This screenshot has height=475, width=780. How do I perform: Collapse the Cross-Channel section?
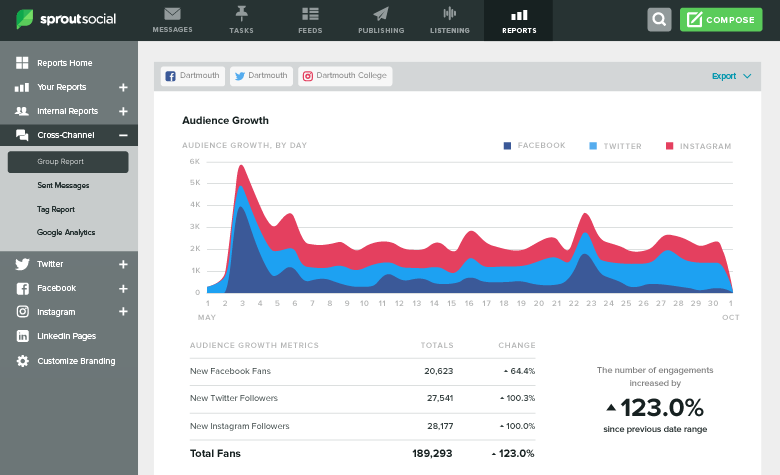pyautogui.click(x=123, y=135)
